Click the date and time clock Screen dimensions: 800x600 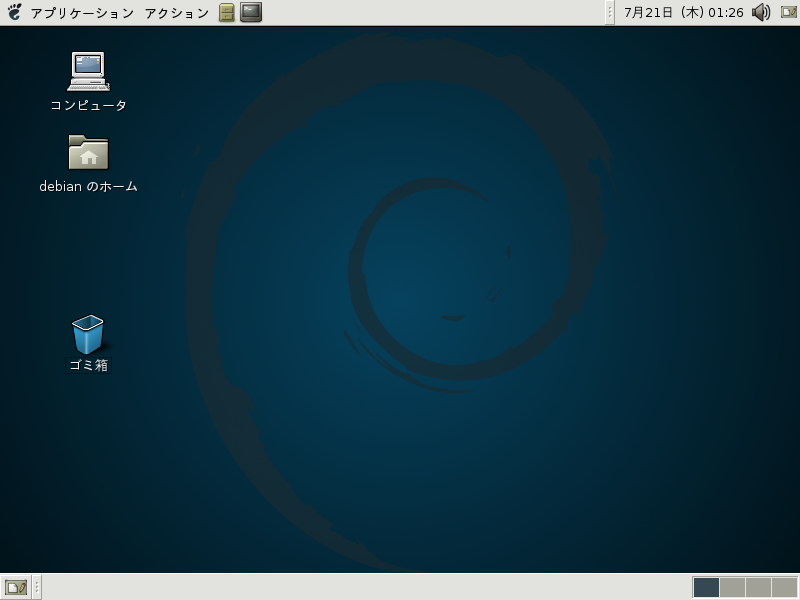pyautogui.click(x=684, y=13)
